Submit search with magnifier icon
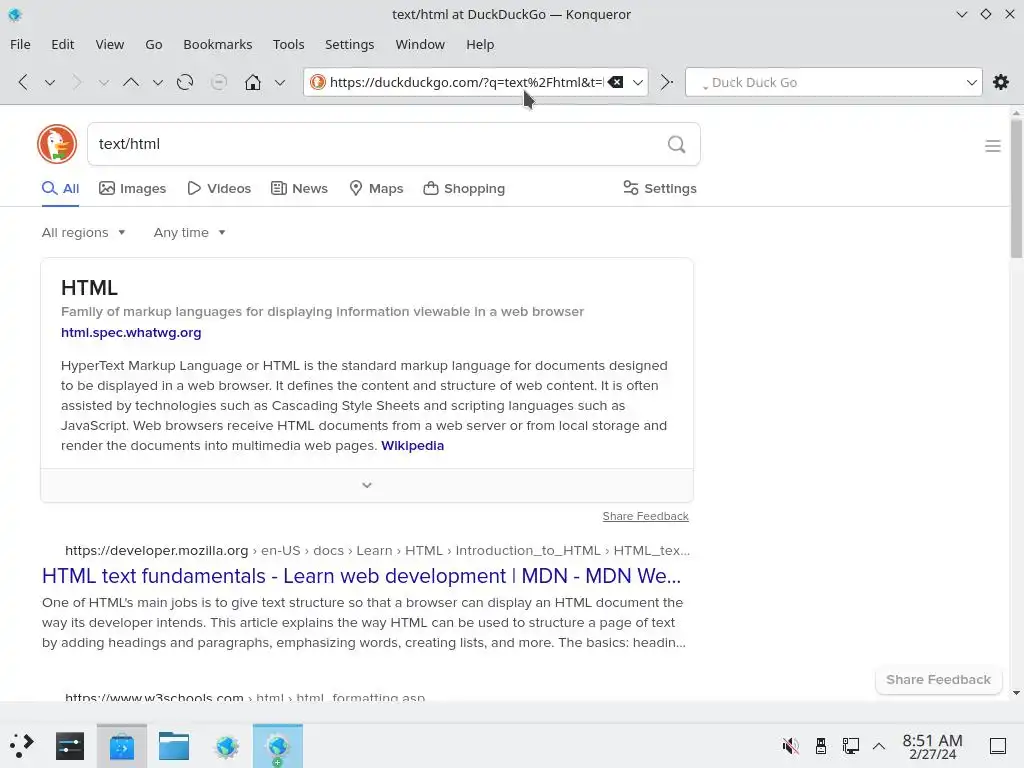This screenshot has width=1024, height=768. [677, 144]
